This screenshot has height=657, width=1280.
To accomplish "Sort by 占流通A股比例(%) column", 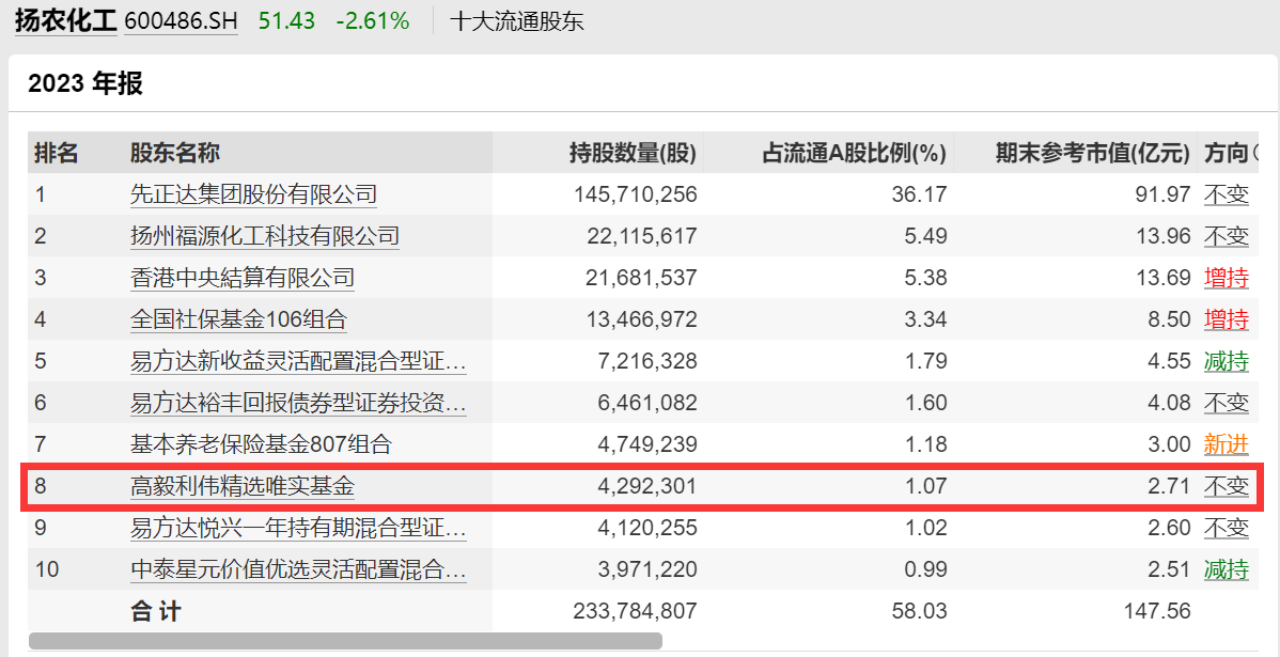I will coord(856,152).
